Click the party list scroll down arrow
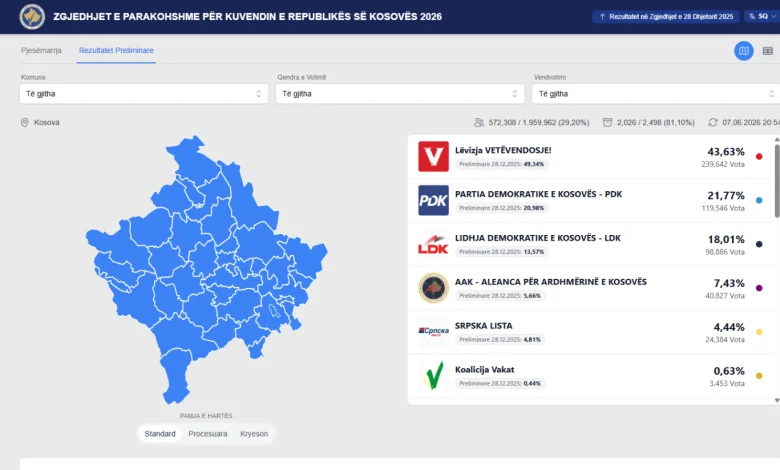The image size is (780, 470). pos(777,400)
